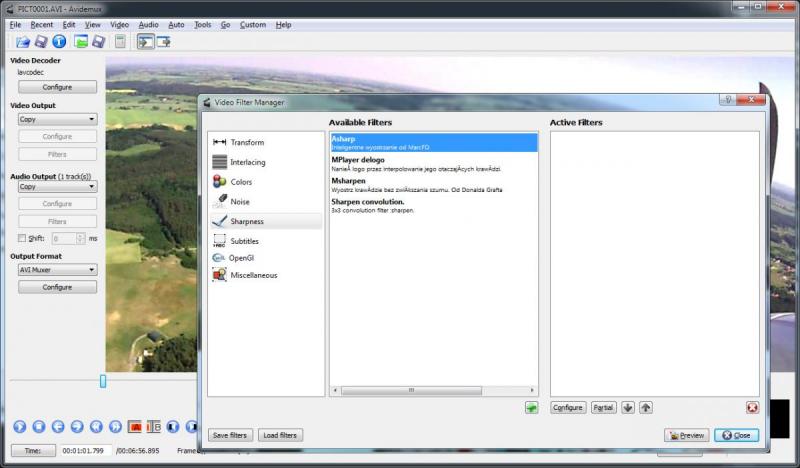Click the red Remove filter icon
The height and width of the screenshot is (468, 800).
[x=752, y=408]
